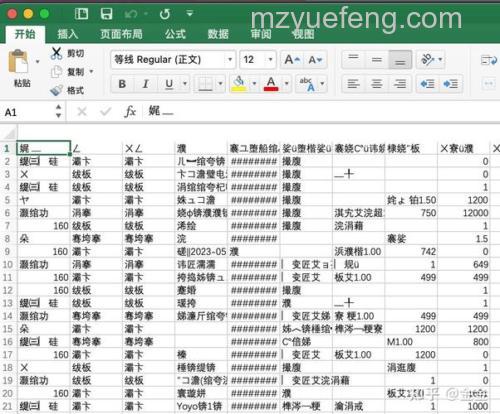500x414 pixels.
Task: Click the Name Box showing A1
Action: 27,112
